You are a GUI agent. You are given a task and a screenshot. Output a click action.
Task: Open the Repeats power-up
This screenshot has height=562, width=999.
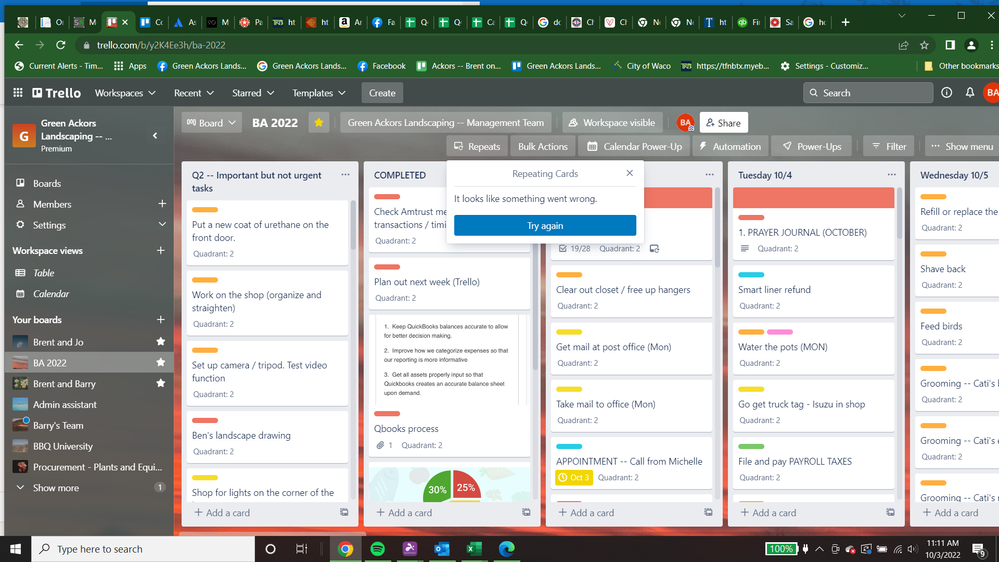[x=477, y=147]
